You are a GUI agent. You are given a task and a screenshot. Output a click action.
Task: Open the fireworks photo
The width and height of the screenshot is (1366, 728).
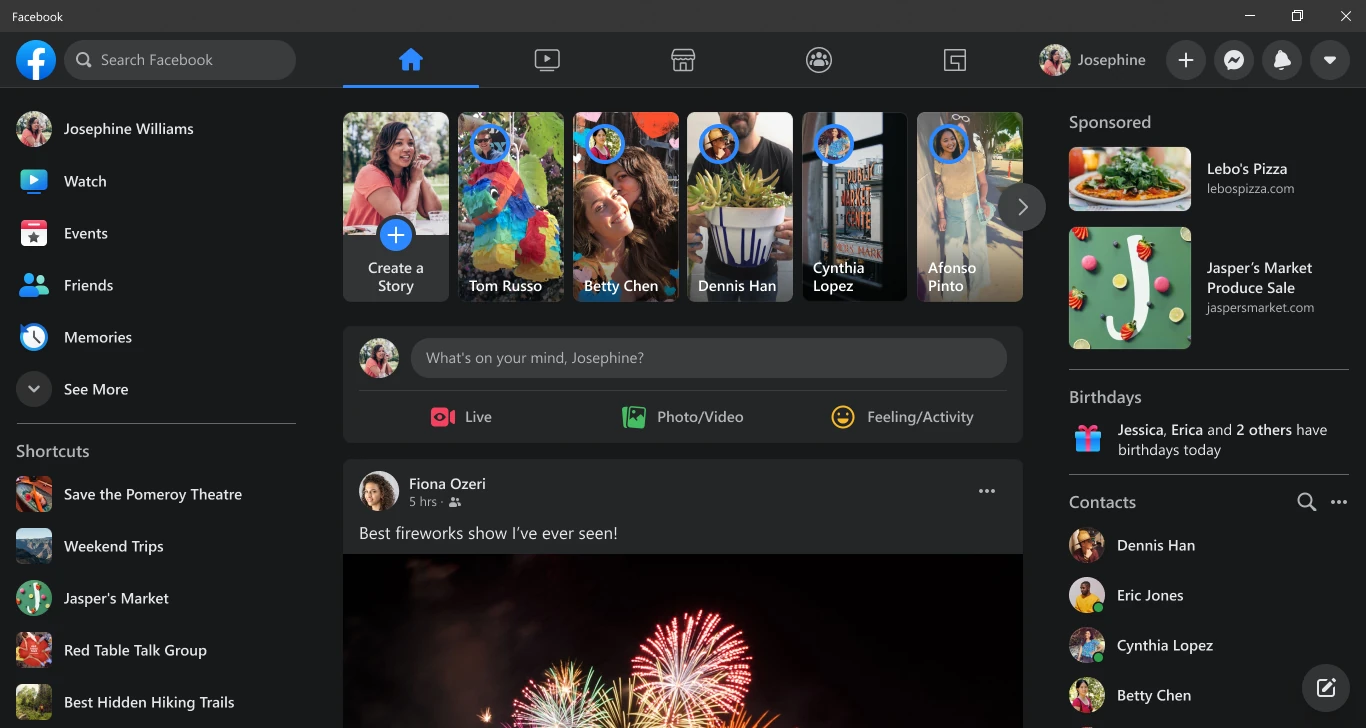click(683, 641)
